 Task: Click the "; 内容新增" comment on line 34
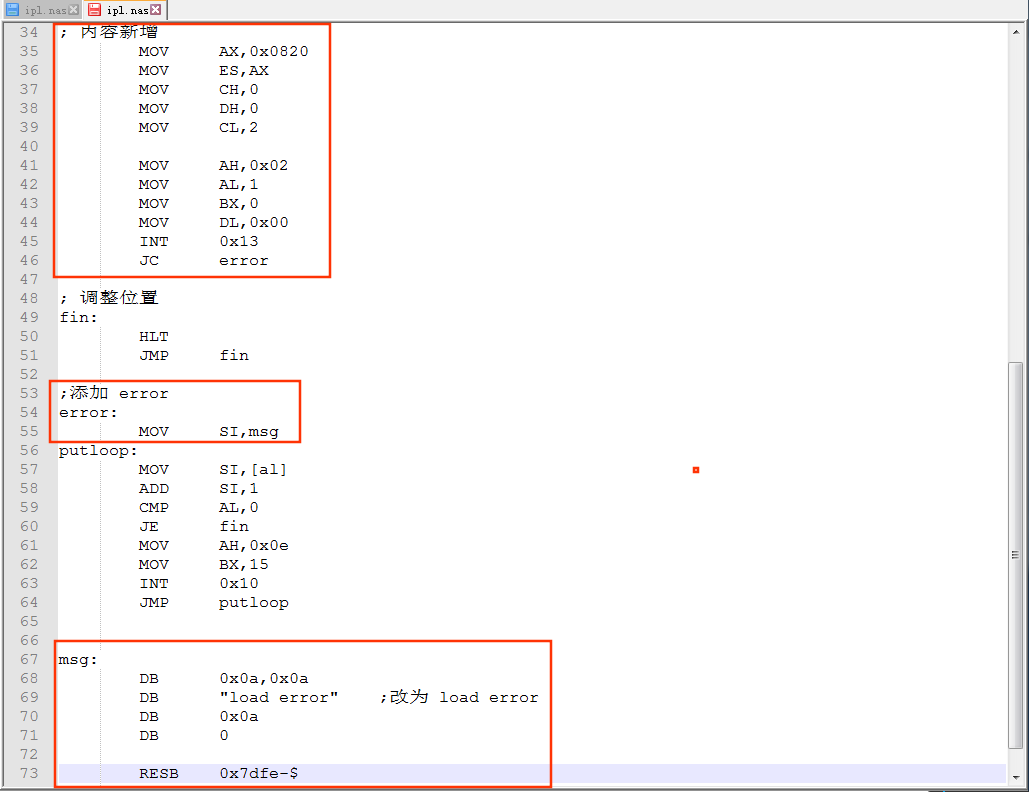109,32
